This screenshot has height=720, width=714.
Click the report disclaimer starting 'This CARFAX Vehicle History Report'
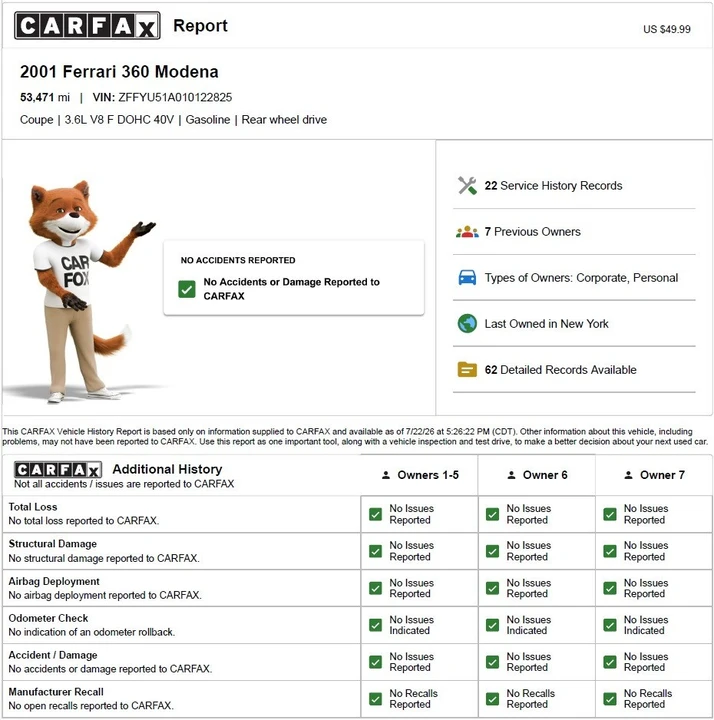click(x=355, y=437)
